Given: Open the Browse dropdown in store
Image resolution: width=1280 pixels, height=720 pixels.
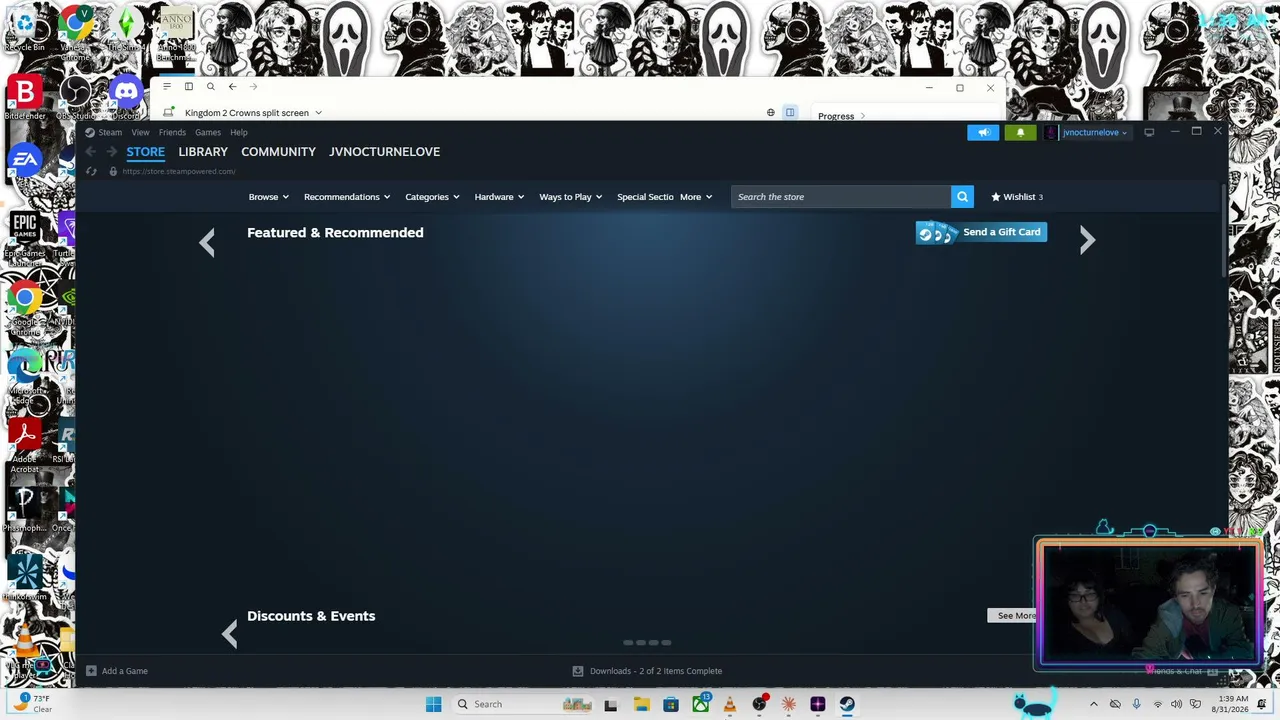Looking at the screenshot, I should pyautogui.click(x=269, y=197).
